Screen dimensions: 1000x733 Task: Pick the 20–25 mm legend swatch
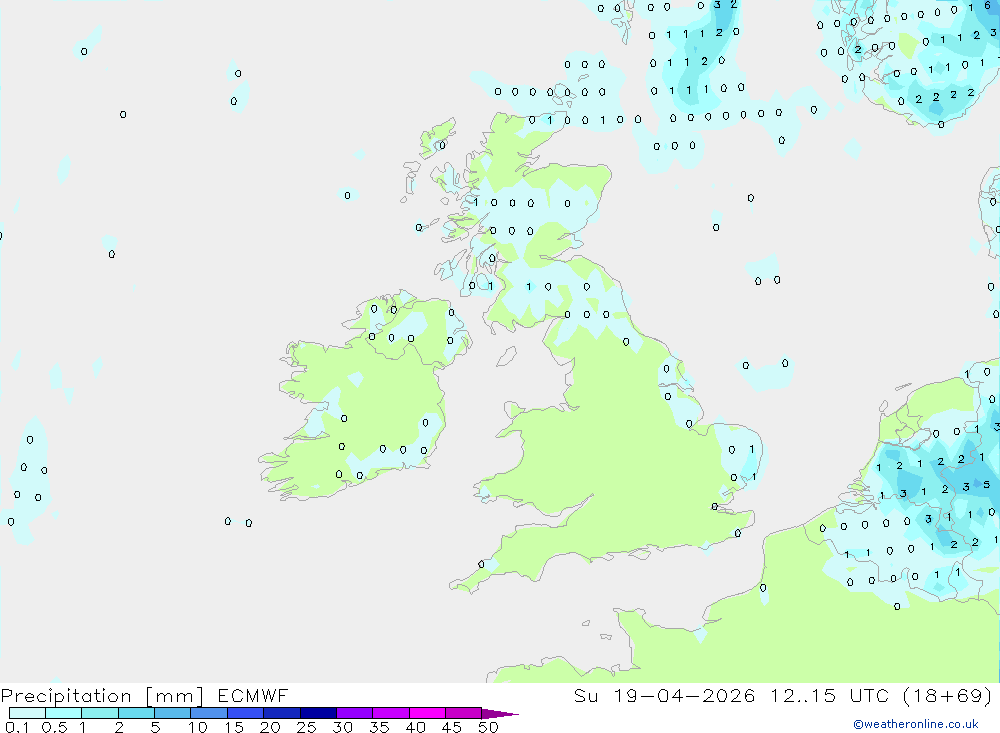coord(282,713)
